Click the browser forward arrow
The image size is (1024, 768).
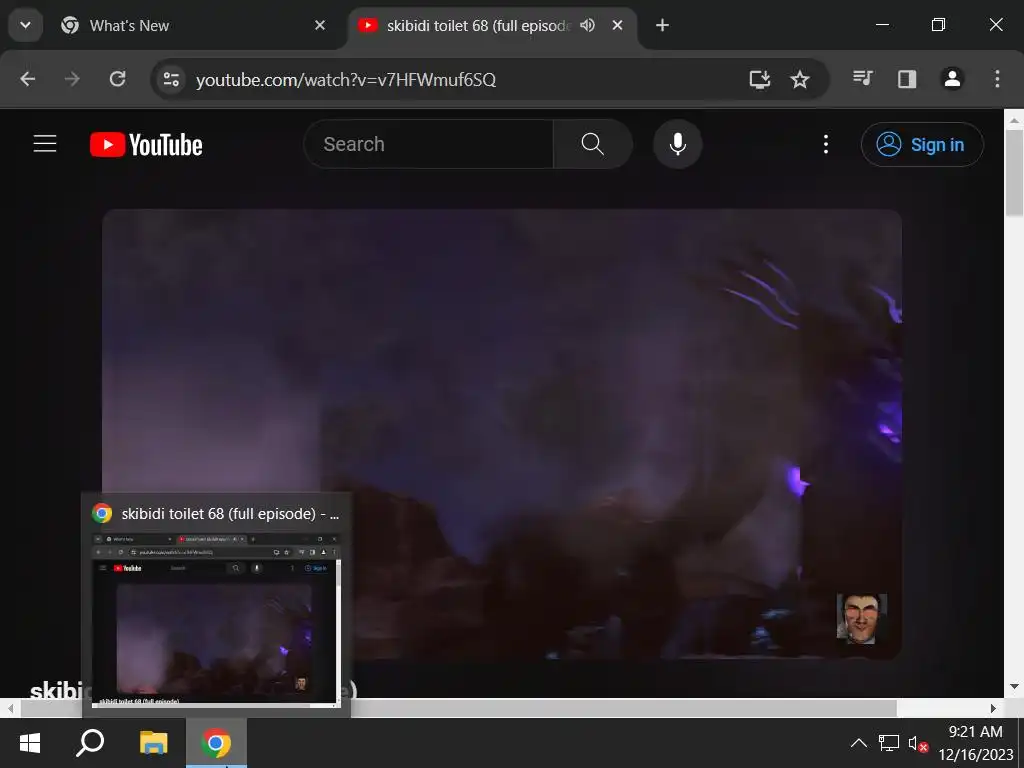[x=72, y=79]
